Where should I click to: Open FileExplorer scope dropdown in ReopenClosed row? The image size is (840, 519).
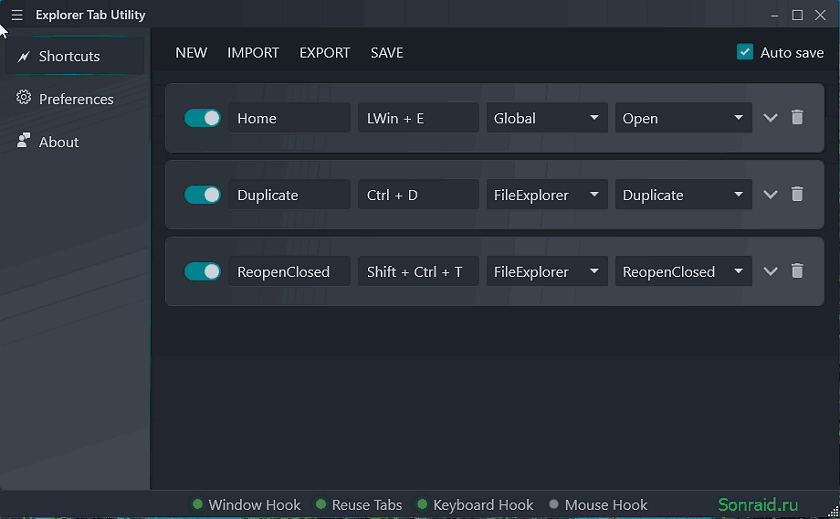pos(547,271)
